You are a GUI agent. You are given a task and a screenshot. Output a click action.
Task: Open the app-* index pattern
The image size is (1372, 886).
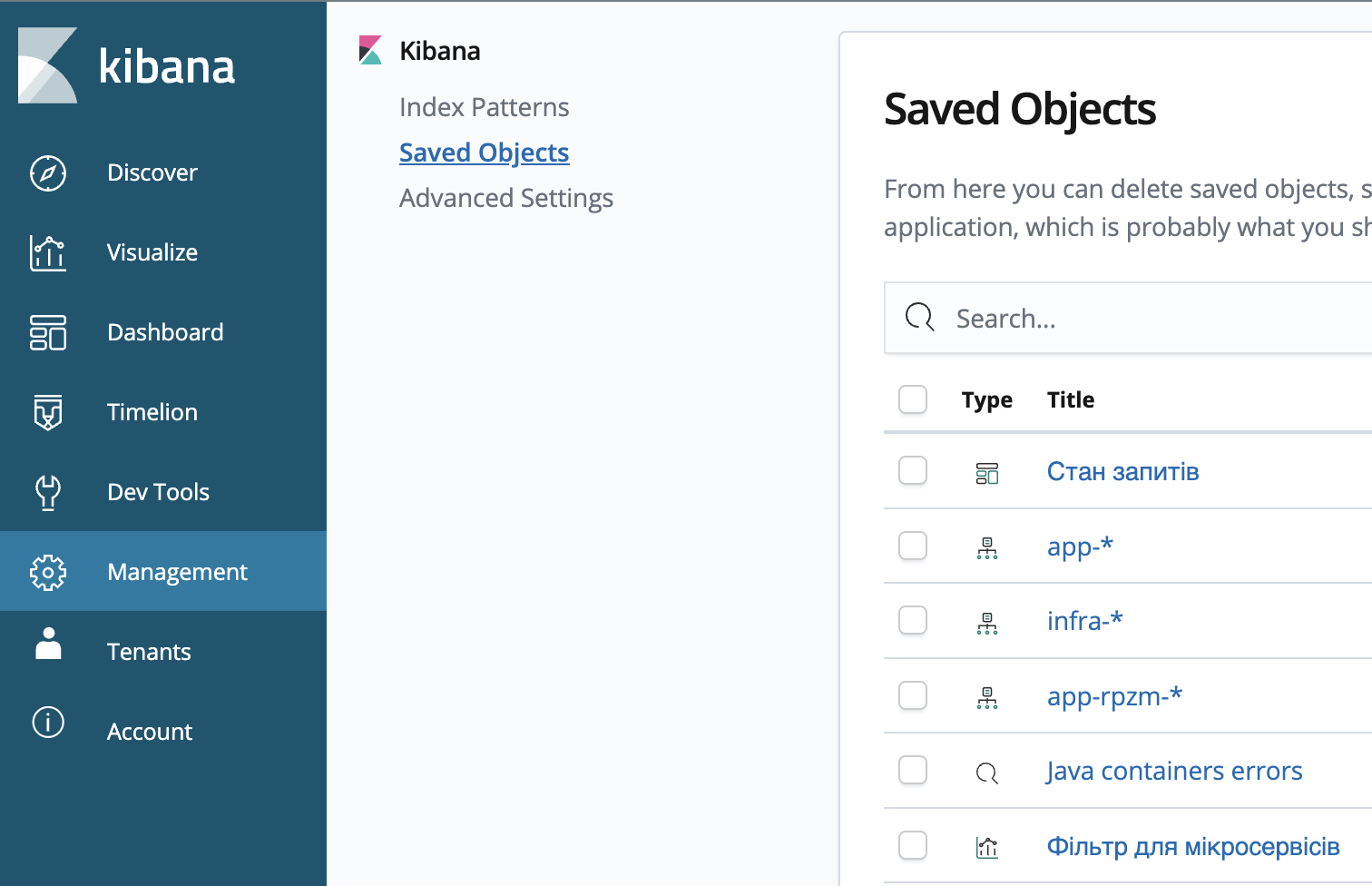pyautogui.click(x=1080, y=546)
